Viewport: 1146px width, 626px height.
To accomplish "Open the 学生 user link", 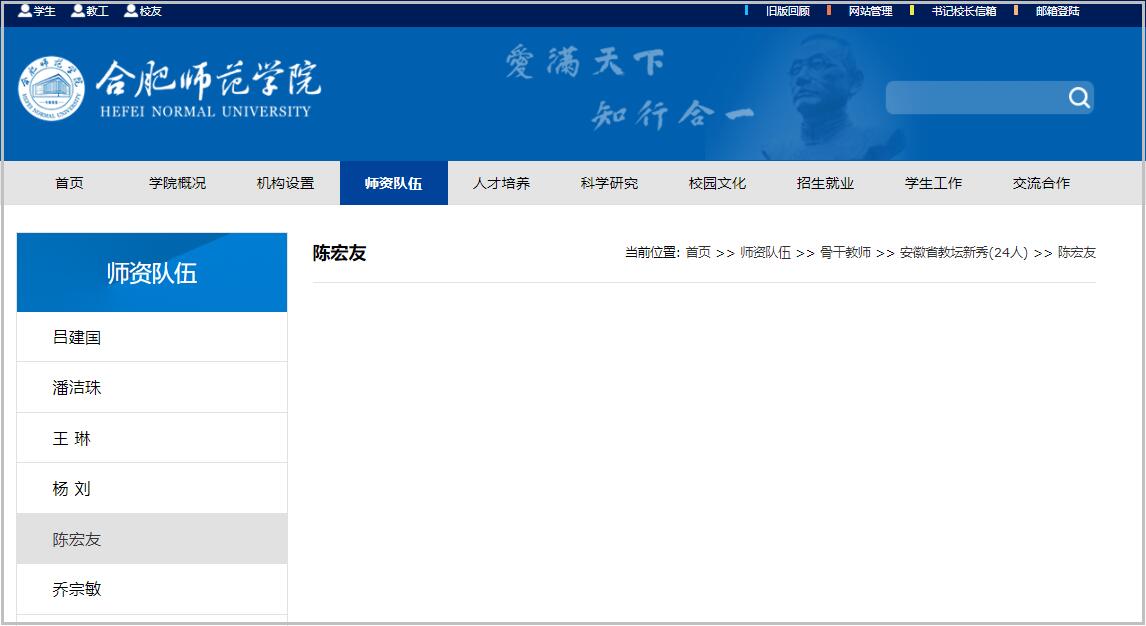I will pos(37,11).
